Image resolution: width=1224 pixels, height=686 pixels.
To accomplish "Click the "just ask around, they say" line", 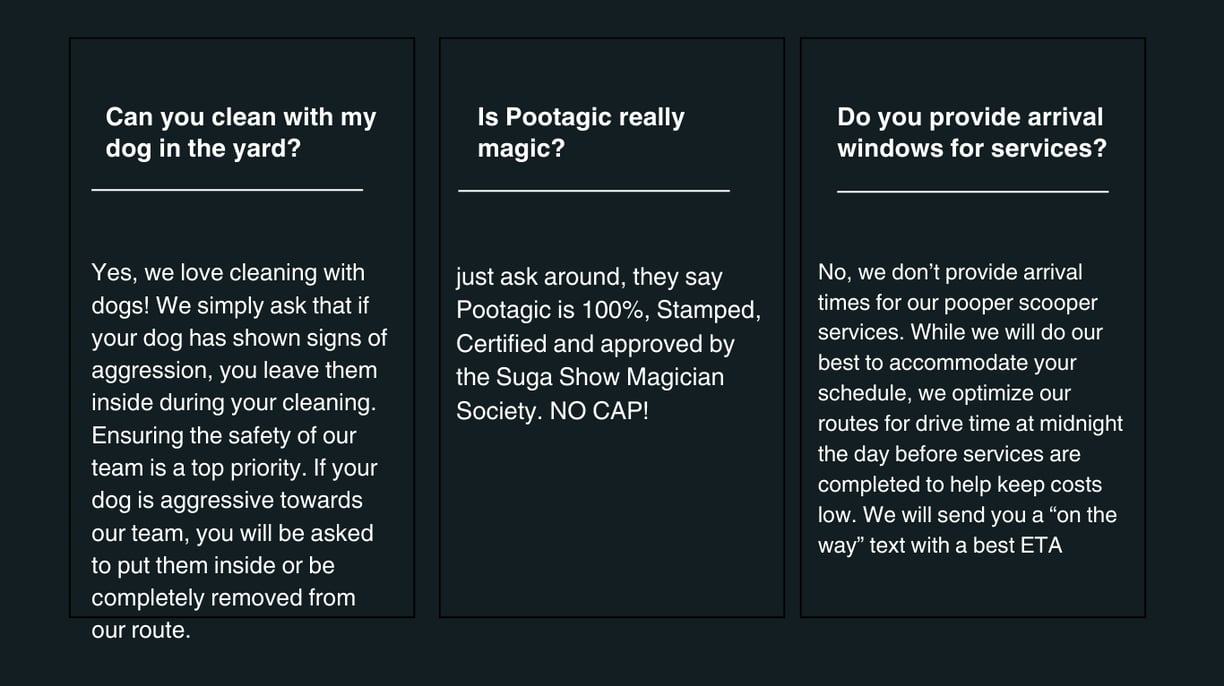I will 589,277.
